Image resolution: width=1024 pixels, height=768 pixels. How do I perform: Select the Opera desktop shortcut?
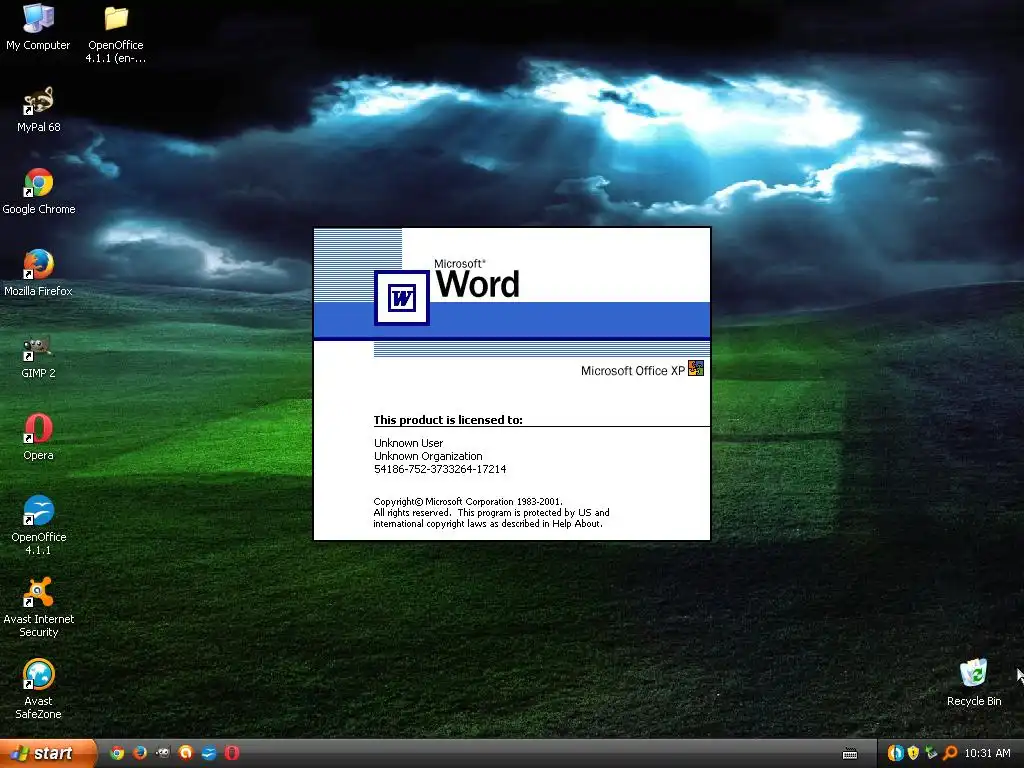pyautogui.click(x=39, y=438)
